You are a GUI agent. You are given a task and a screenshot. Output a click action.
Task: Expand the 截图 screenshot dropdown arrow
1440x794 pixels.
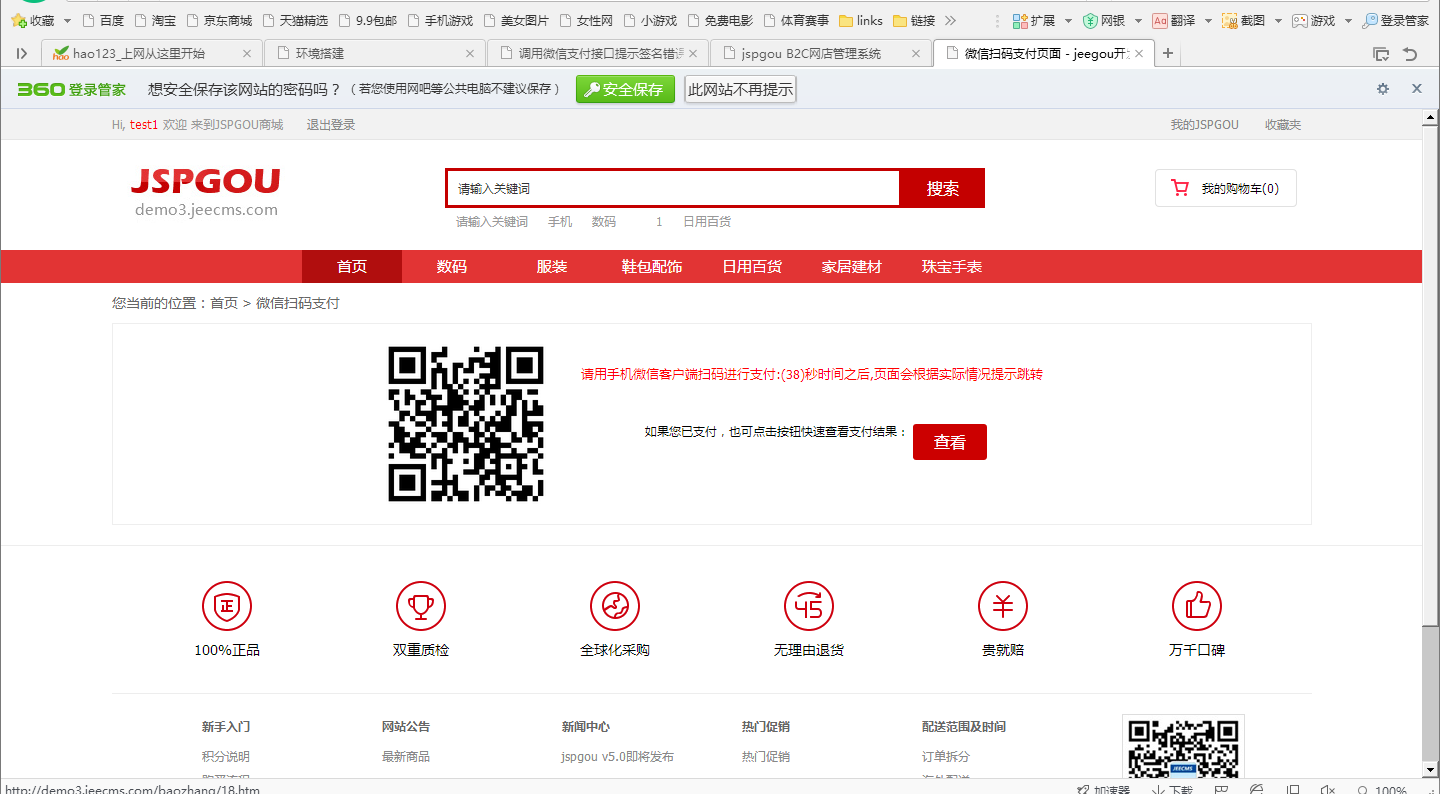click(x=1278, y=21)
